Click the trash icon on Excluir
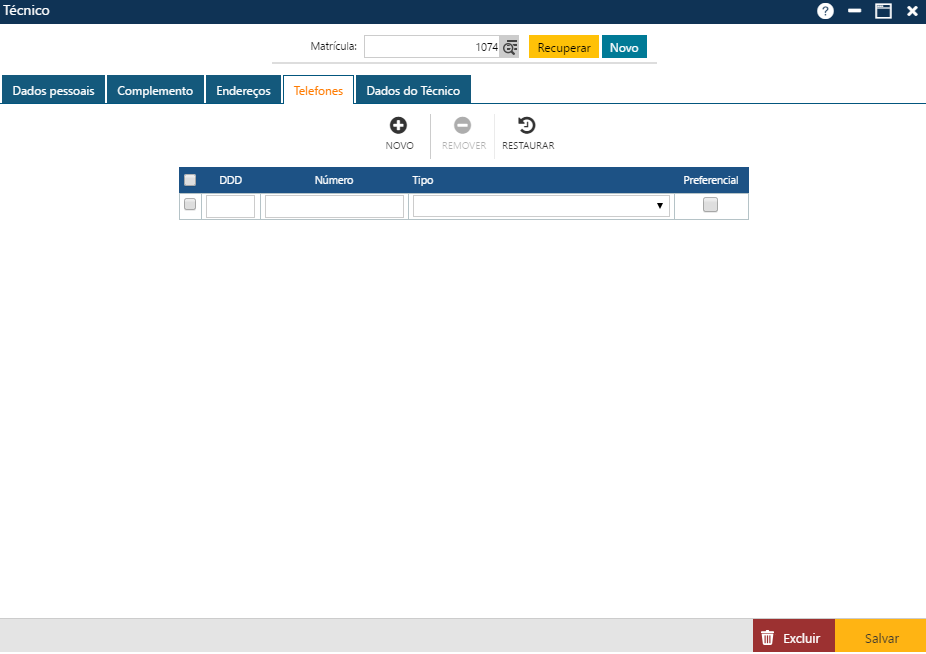 pos(768,638)
